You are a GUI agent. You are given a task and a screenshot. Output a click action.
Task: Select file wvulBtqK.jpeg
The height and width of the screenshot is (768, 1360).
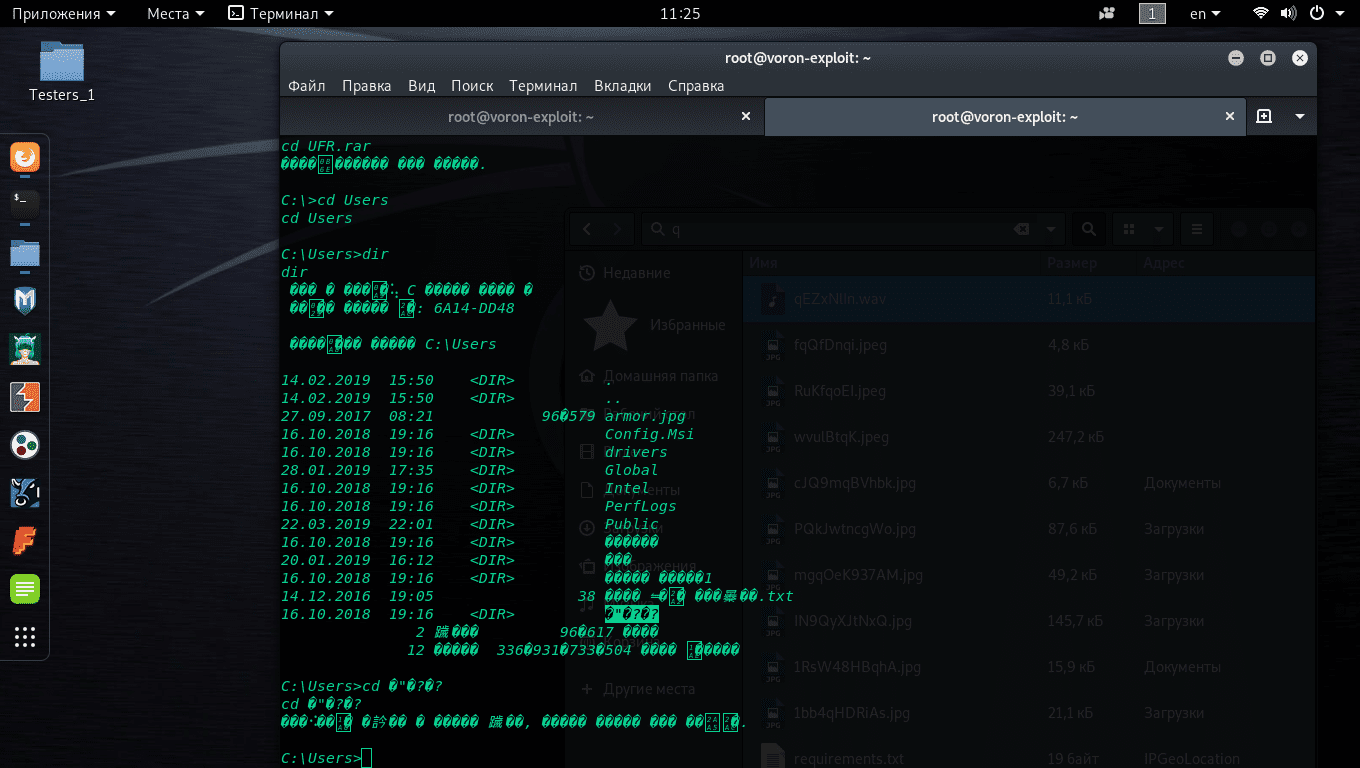tap(1030, 437)
